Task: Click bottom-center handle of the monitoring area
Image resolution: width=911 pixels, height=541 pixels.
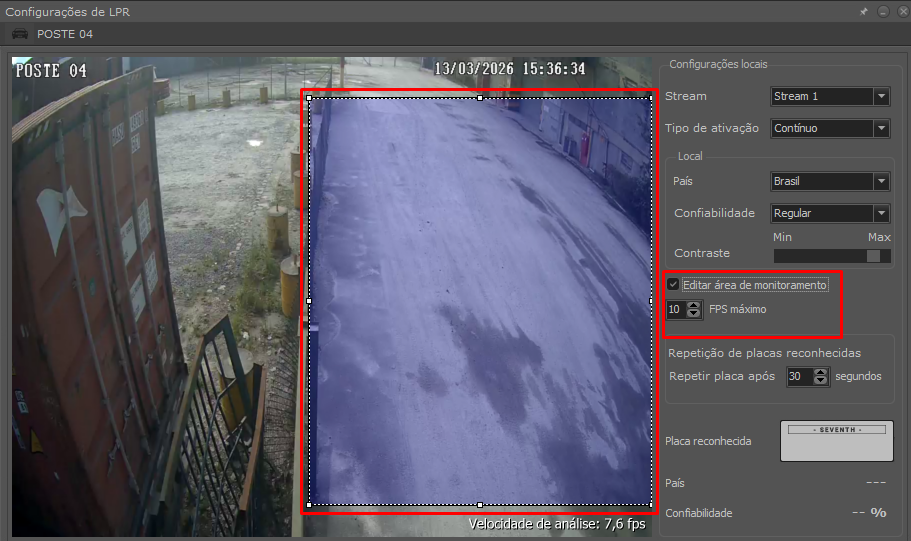Action: point(480,504)
